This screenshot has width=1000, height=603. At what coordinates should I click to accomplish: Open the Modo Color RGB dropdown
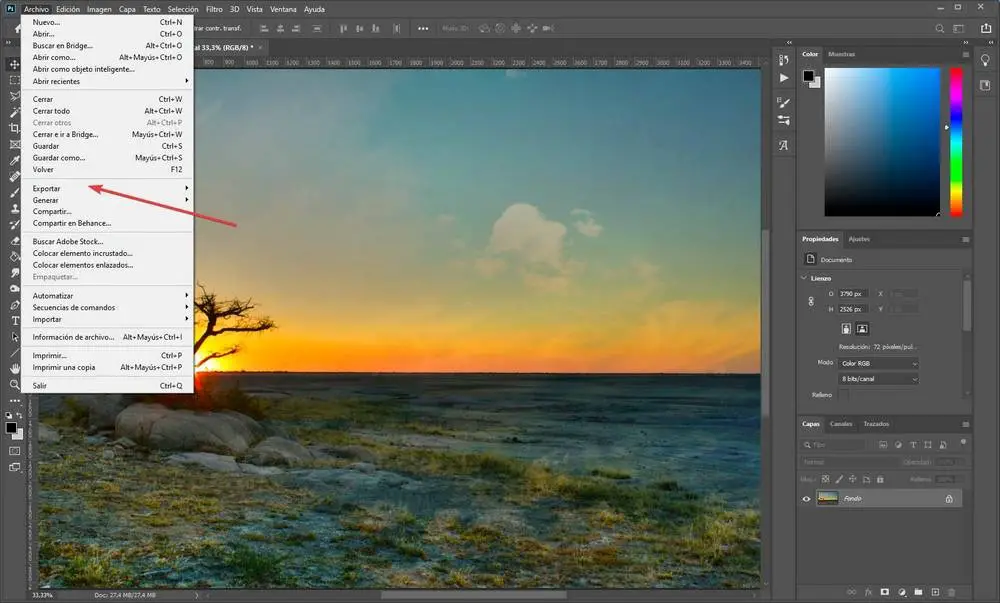click(878, 362)
